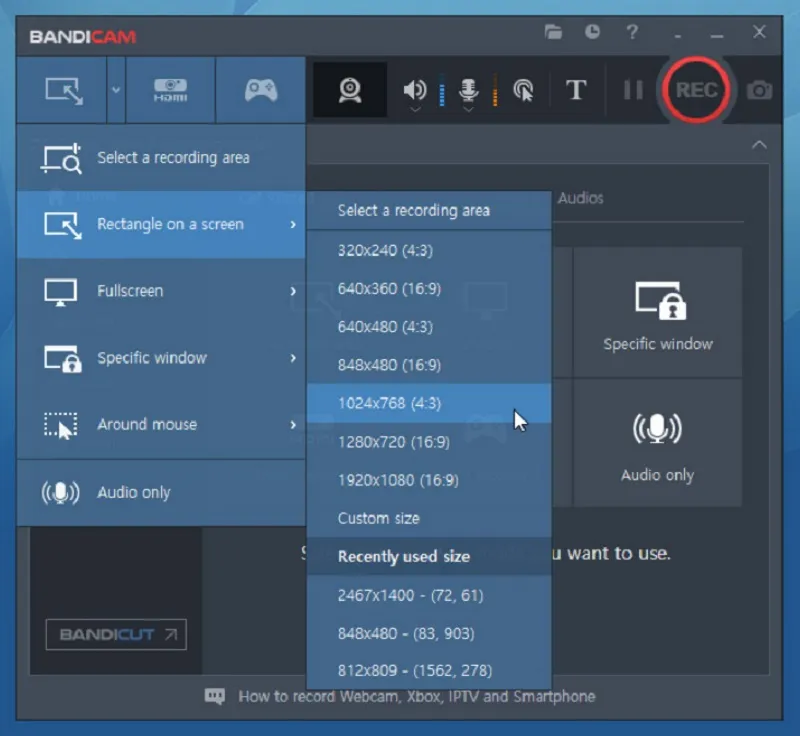Open the output folder from the title bar
Screen dimensions: 800x736
(554, 32)
